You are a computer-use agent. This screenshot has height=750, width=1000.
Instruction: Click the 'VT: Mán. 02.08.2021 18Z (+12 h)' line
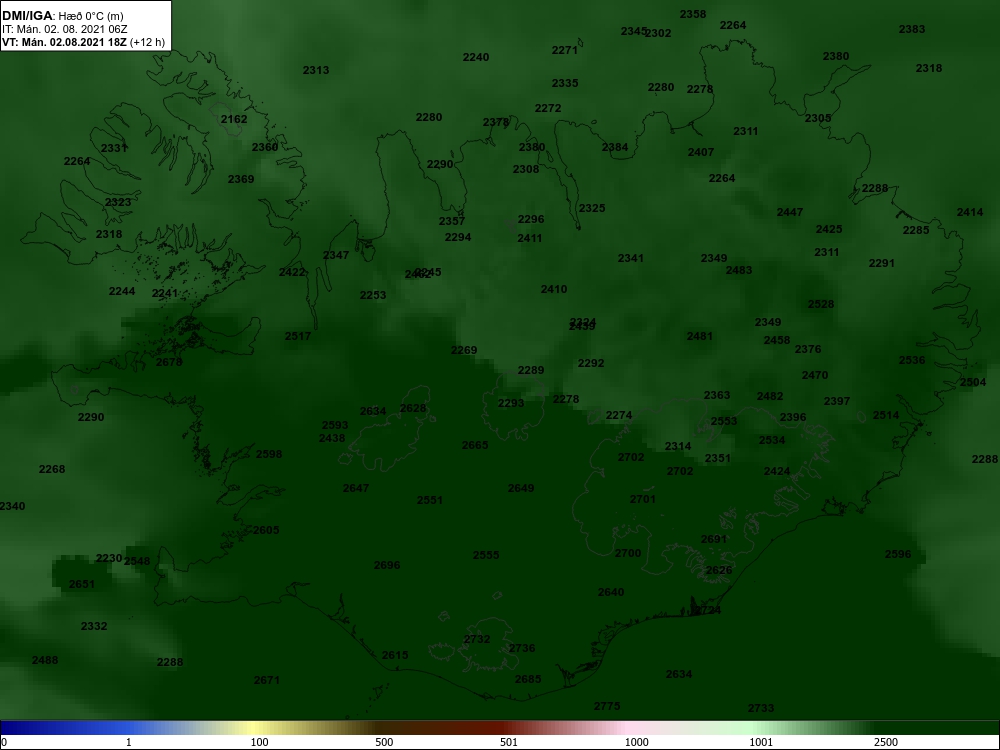(x=83, y=42)
